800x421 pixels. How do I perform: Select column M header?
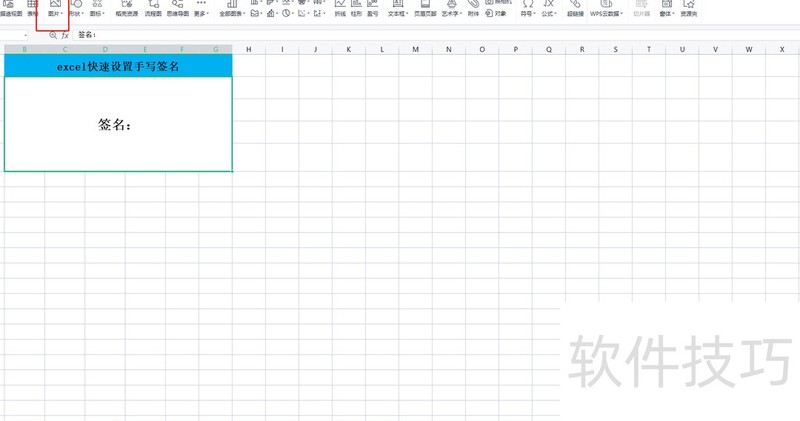(x=415, y=49)
